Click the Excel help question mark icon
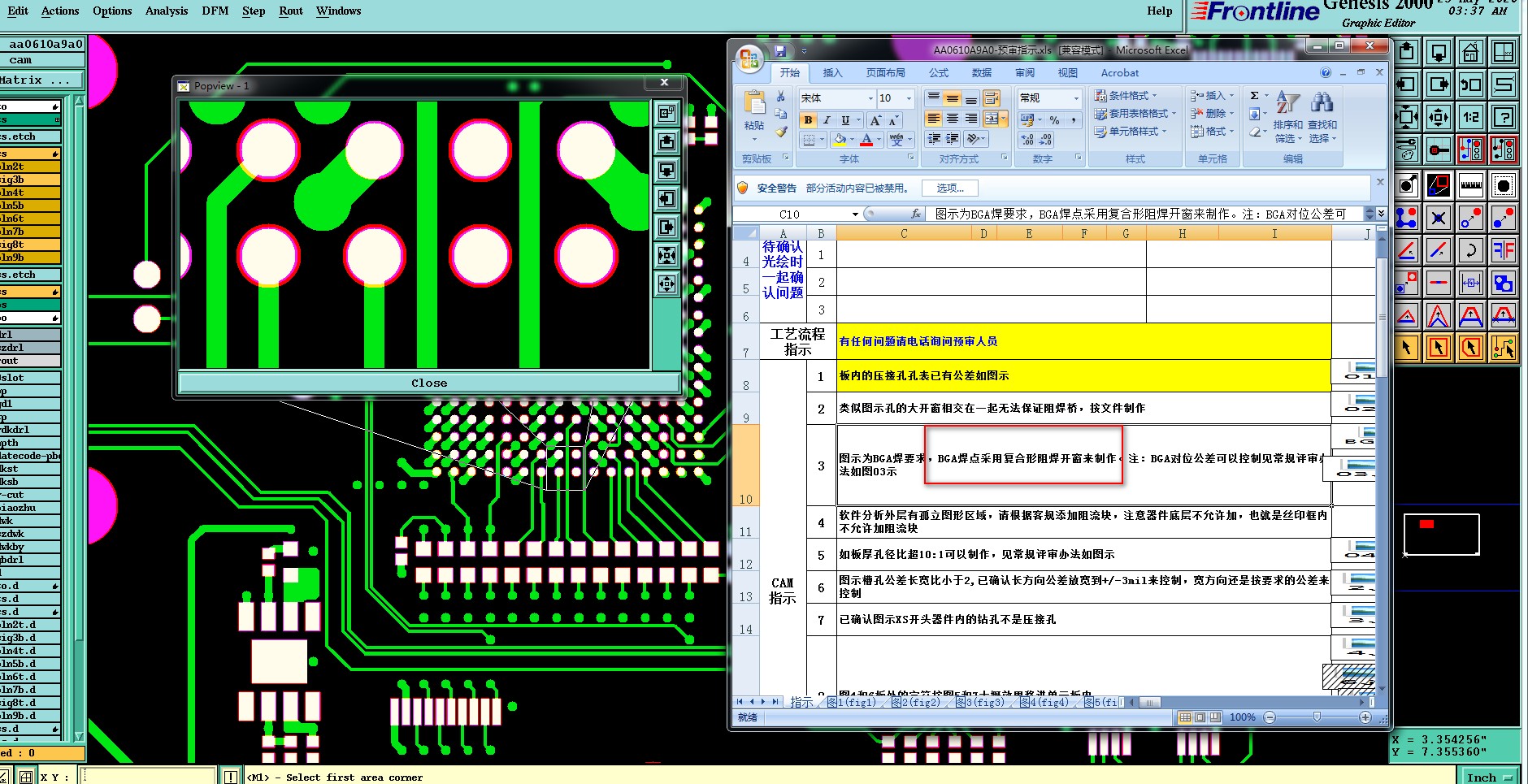Image resolution: width=1528 pixels, height=784 pixels. [1326, 73]
